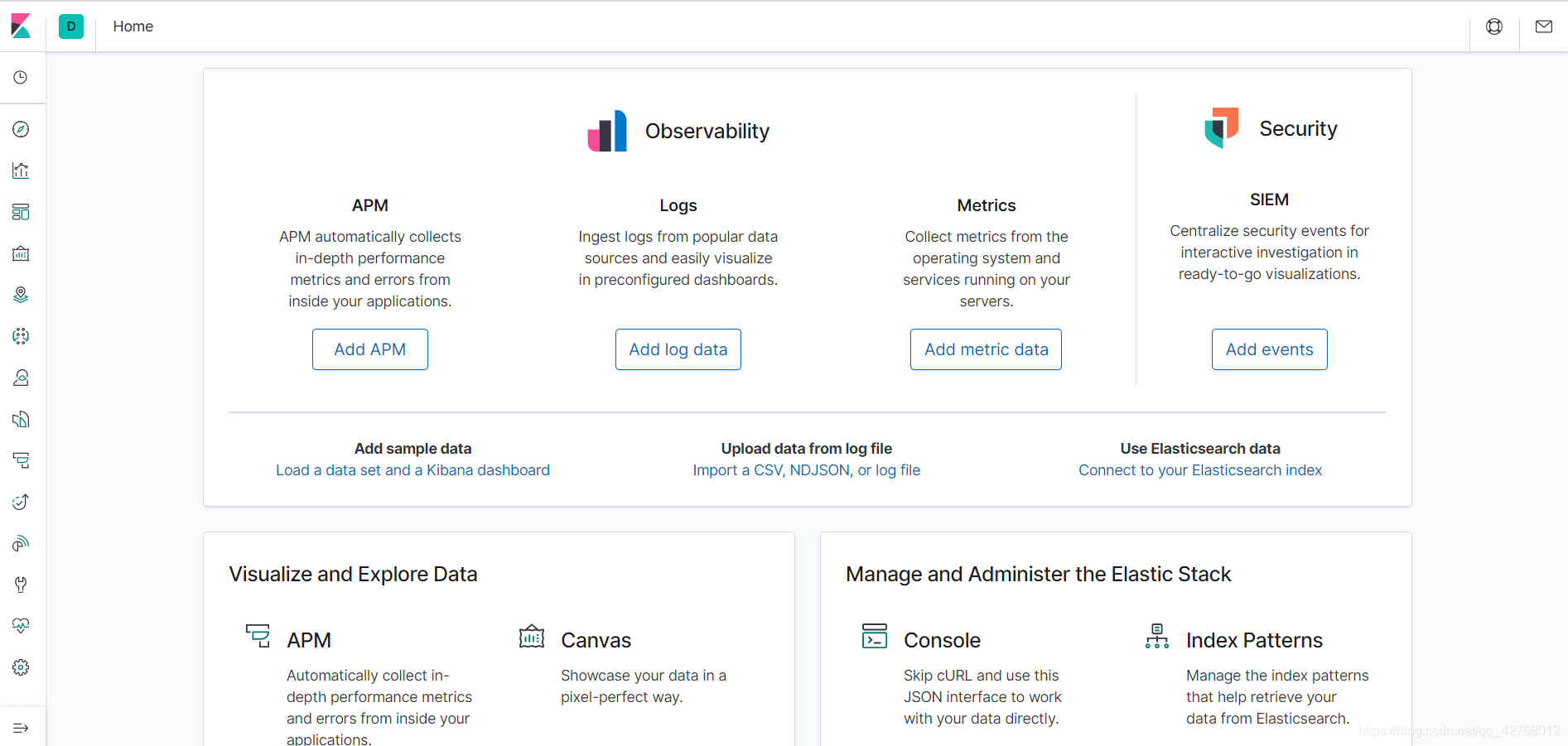Viewport: 1568px width, 746px height.
Task: Open the APM explore card title
Action: point(309,640)
